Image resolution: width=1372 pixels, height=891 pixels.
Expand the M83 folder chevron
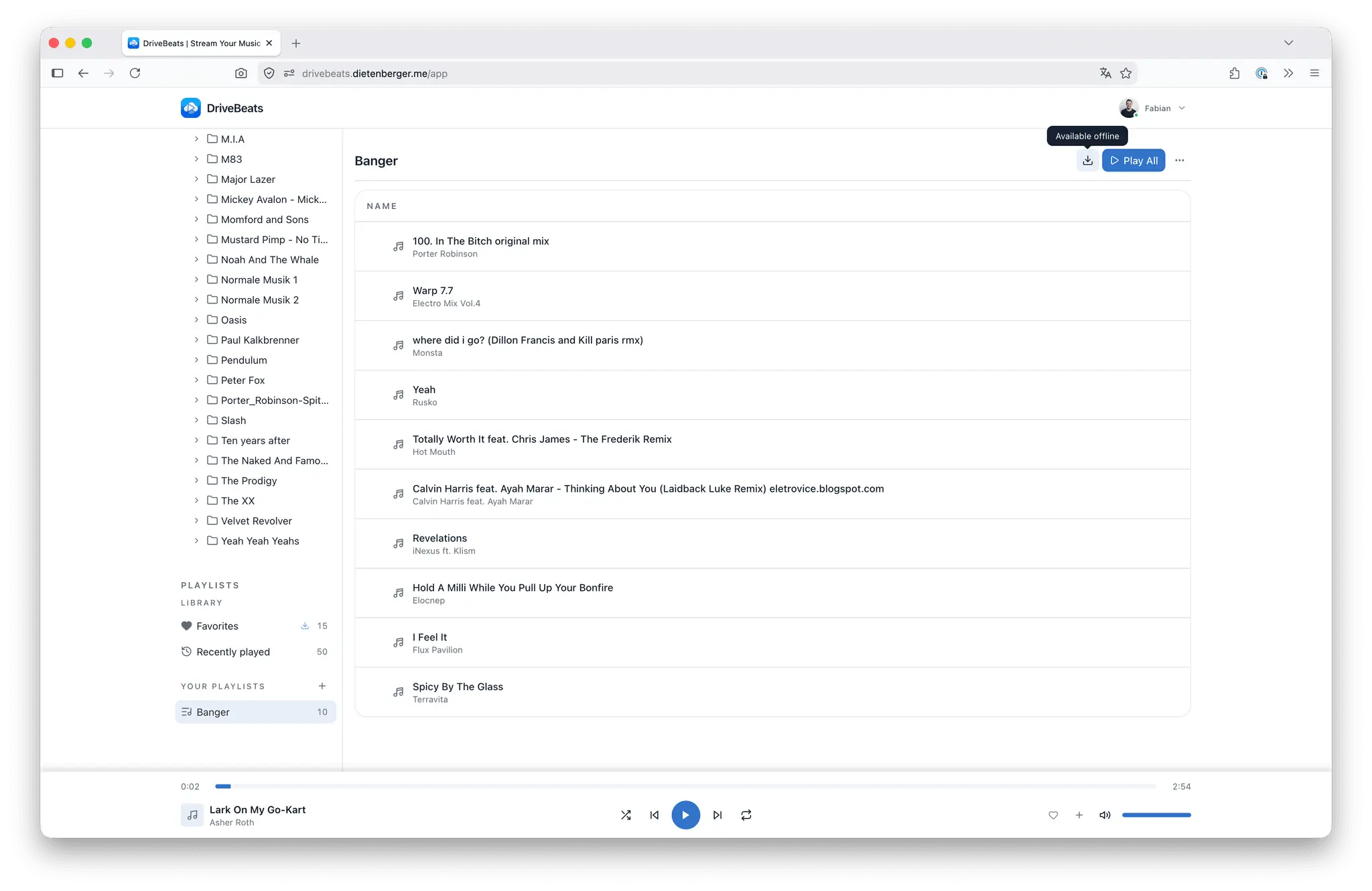click(x=196, y=159)
